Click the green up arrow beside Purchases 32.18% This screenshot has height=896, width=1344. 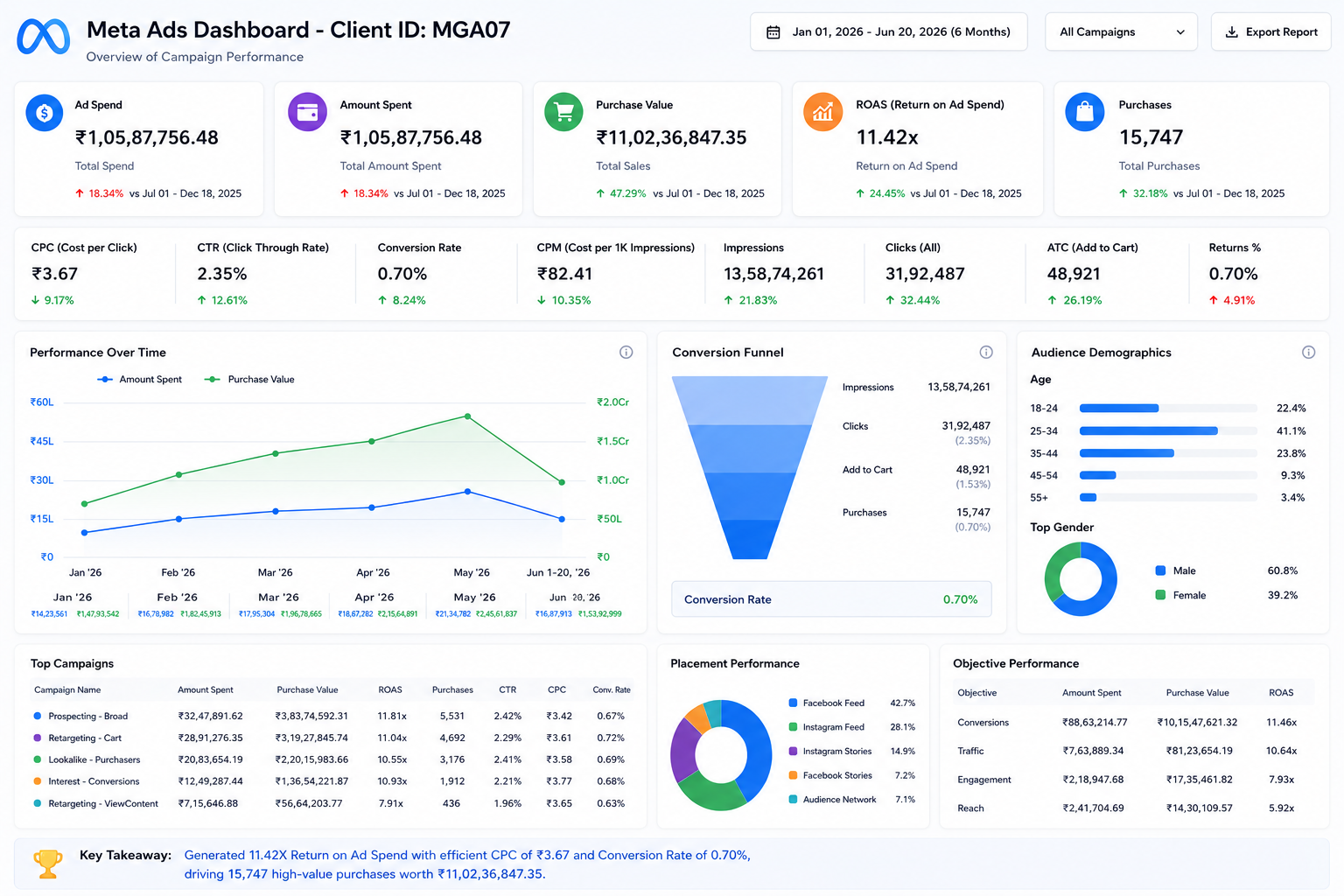tap(1123, 193)
